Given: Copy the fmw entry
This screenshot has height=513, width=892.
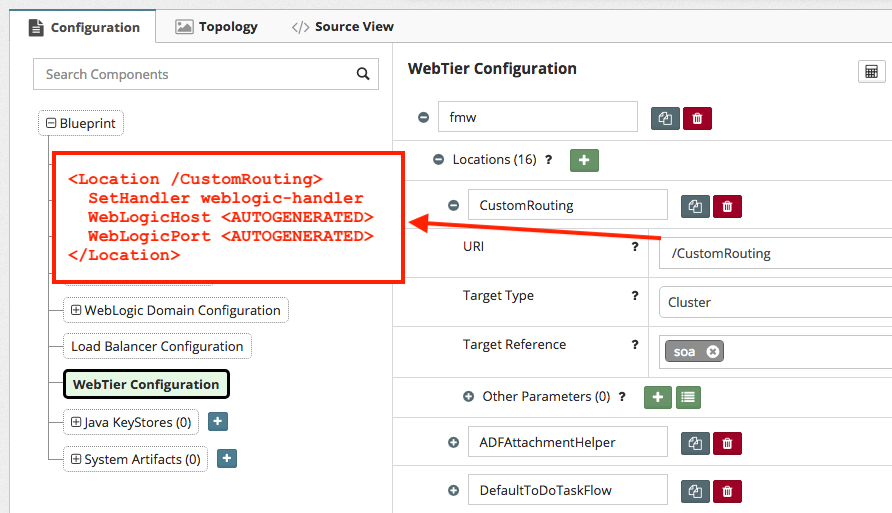Looking at the screenshot, I should (665, 118).
